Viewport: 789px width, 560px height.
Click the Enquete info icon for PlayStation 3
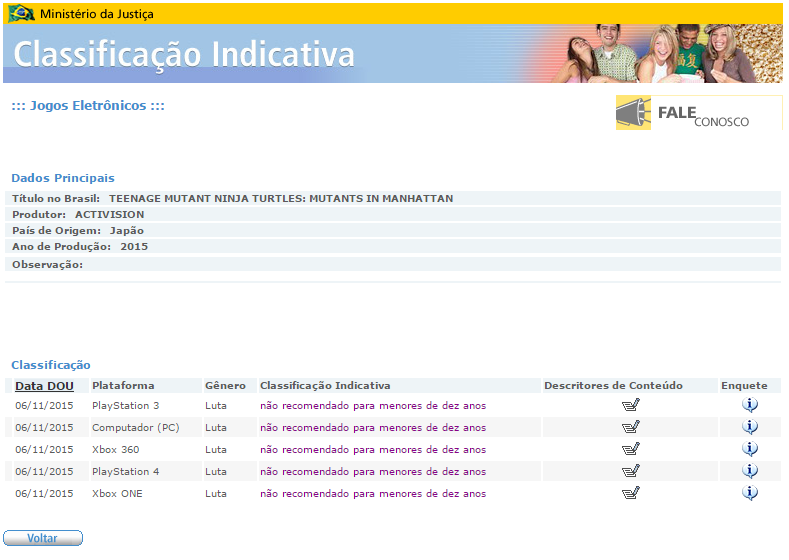[x=750, y=405]
